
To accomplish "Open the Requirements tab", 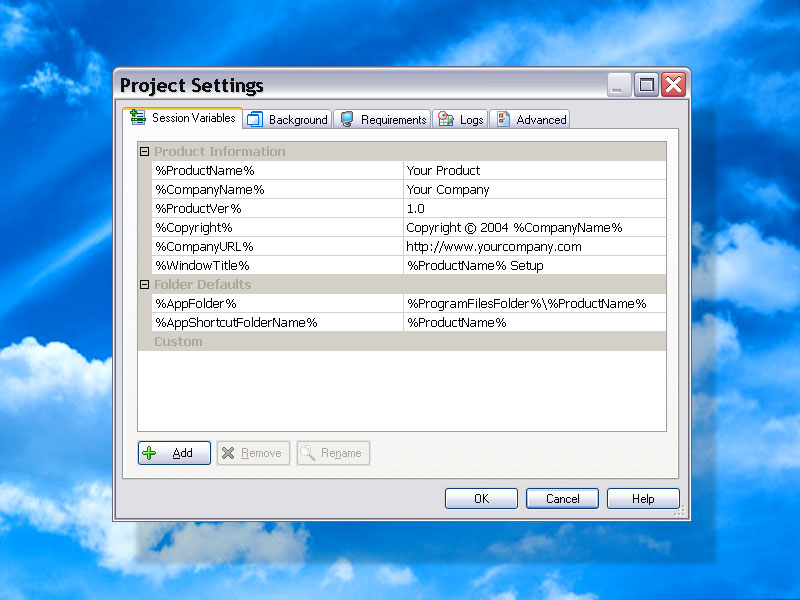I will (383, 119).
